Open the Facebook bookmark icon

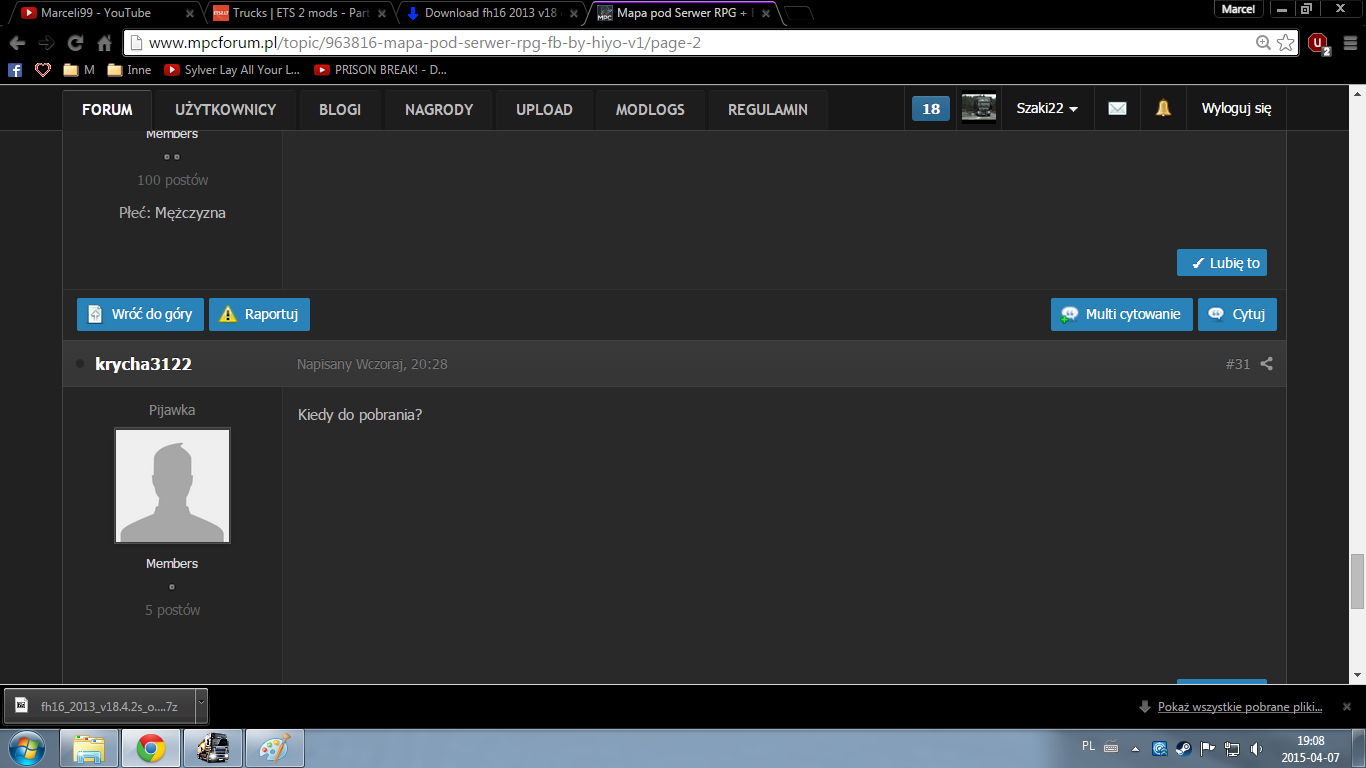point(15,70)
